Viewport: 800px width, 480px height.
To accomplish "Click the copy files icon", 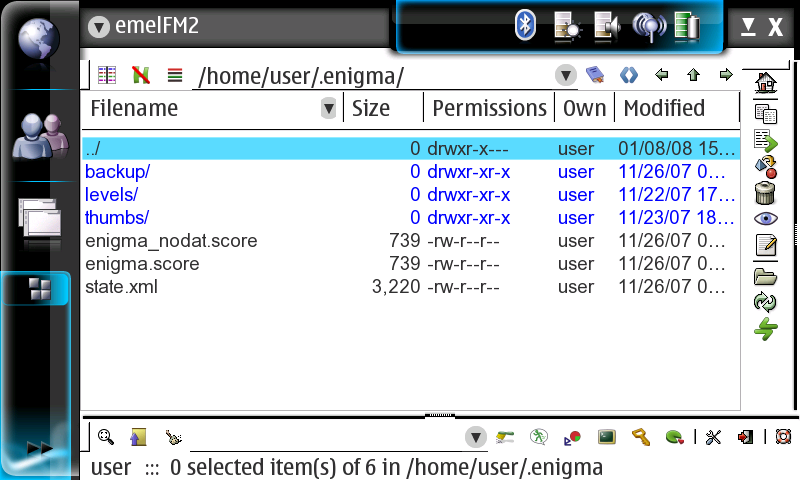I will tap(765, 113).
